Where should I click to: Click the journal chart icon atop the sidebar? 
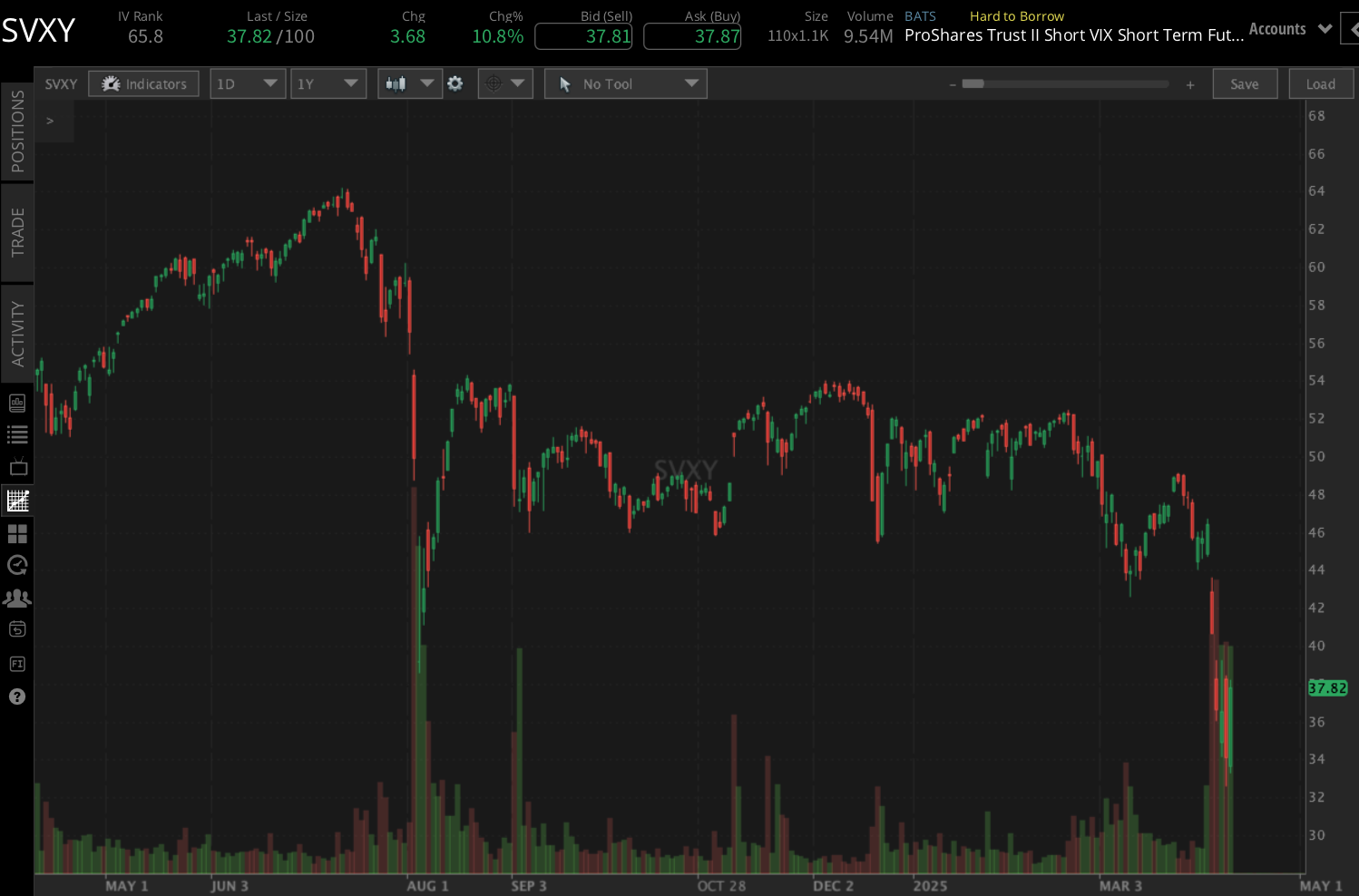tap(17, 403)
